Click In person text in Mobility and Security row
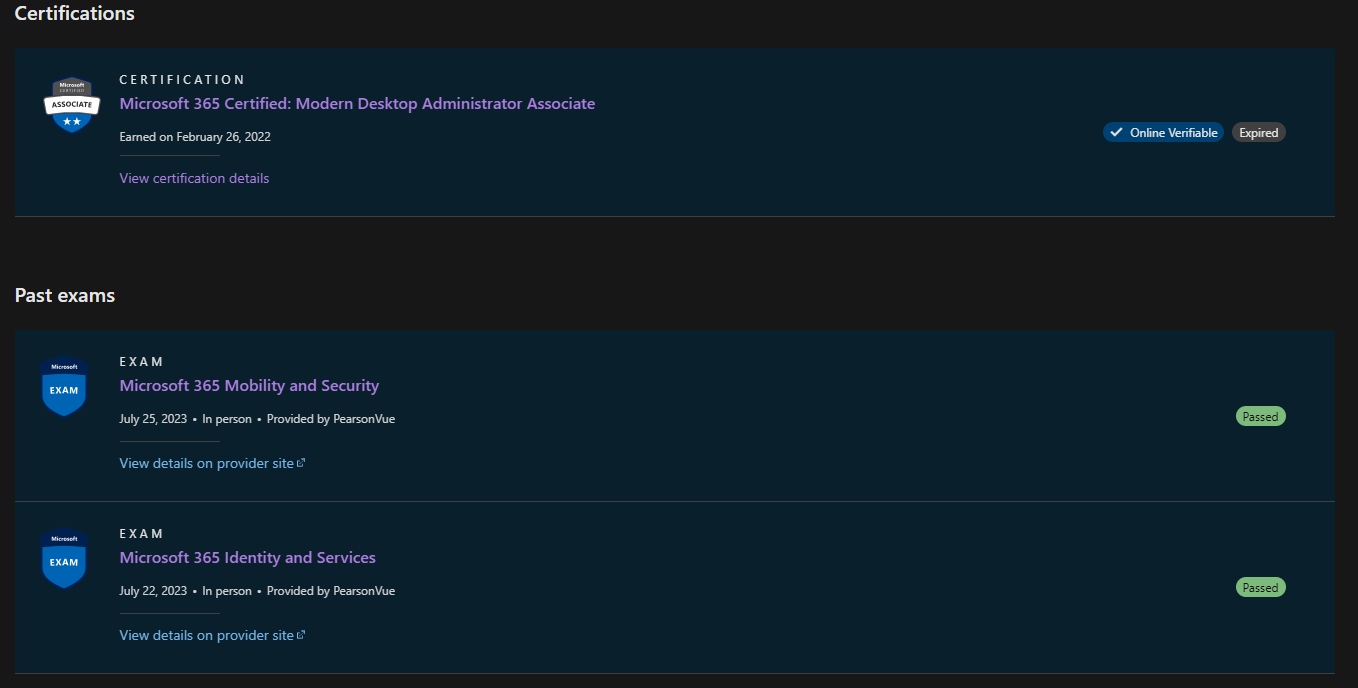Image resolution: width=1358 pixels, height=688 pixels. pyautogui.click(x=227, y=419)
